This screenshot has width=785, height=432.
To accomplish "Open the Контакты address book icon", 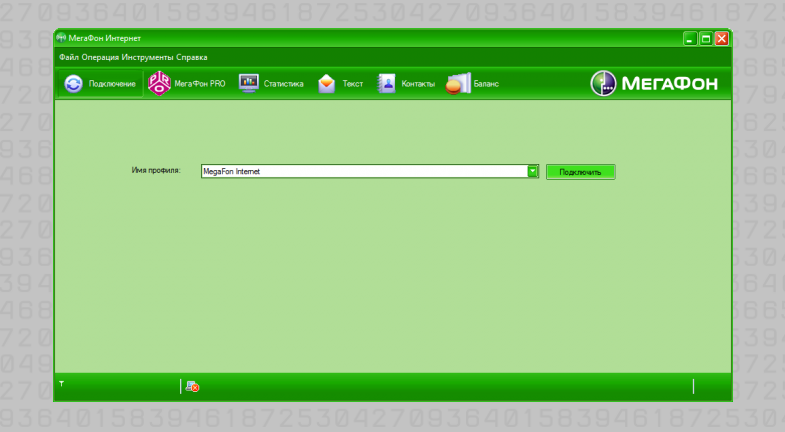I will 386,84.
